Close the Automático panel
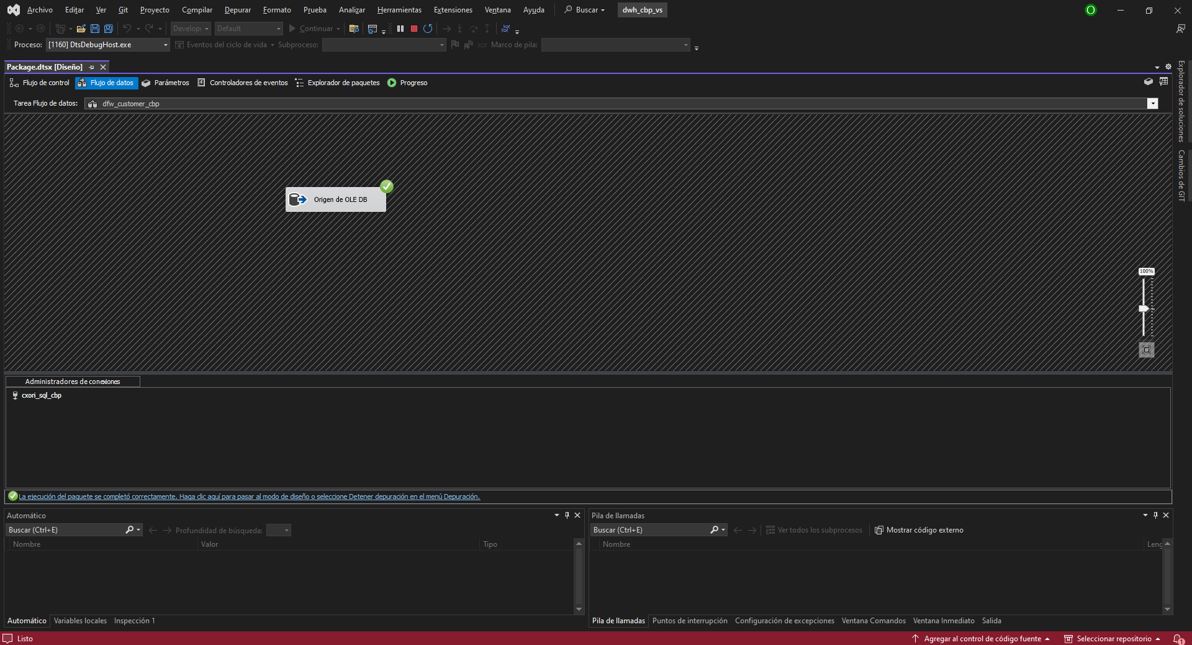The height and width of the screenshot is (645, 1192). [578, 516]
